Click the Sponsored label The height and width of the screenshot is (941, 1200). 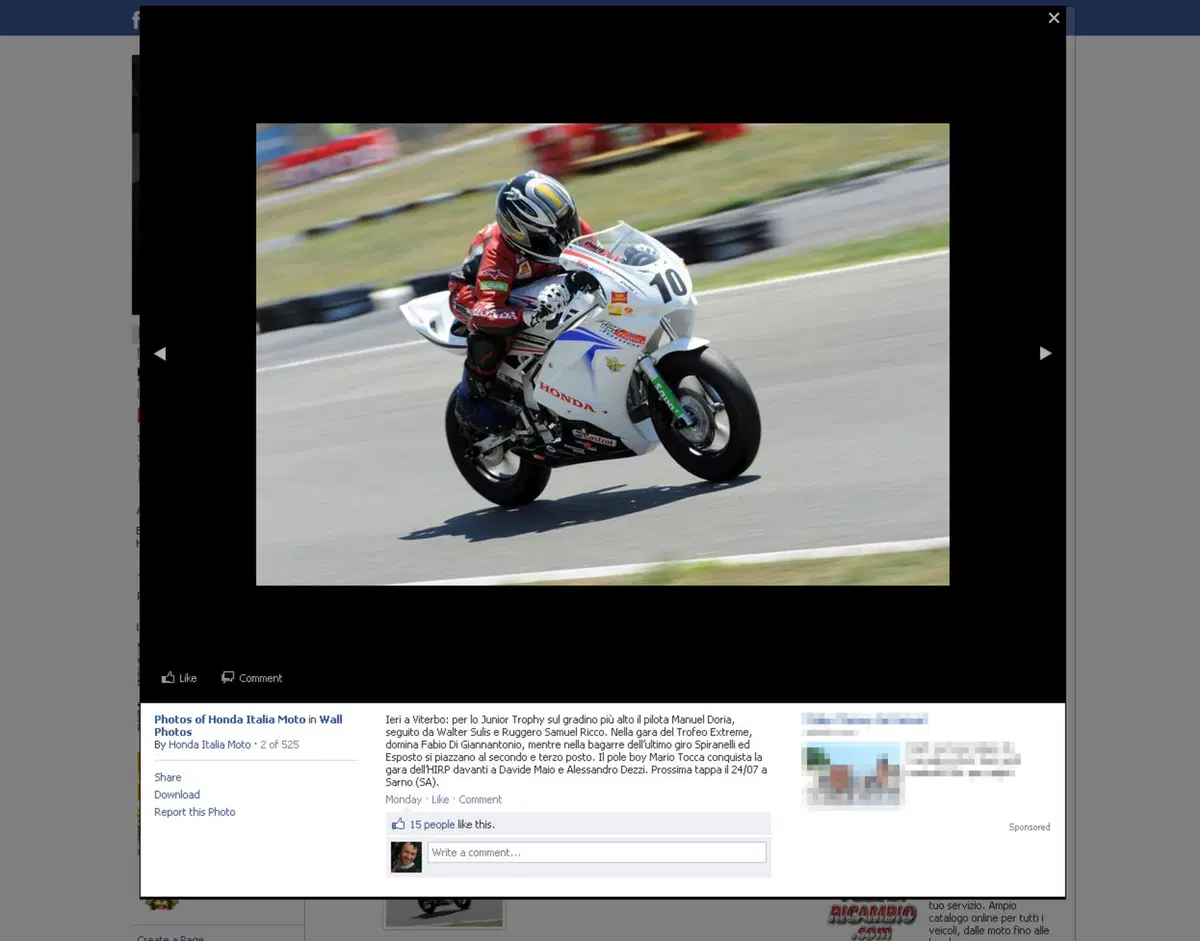coord(1029,827)
